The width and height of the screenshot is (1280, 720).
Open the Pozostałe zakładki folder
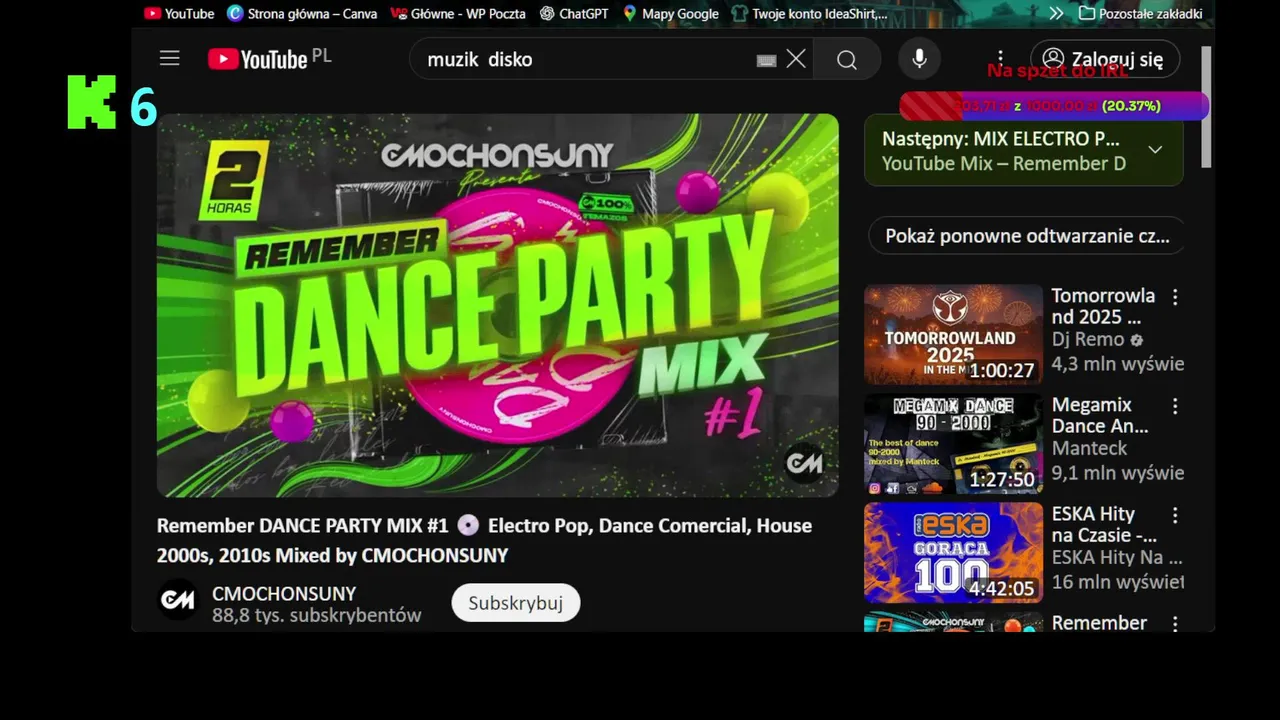pos(1140,13)
